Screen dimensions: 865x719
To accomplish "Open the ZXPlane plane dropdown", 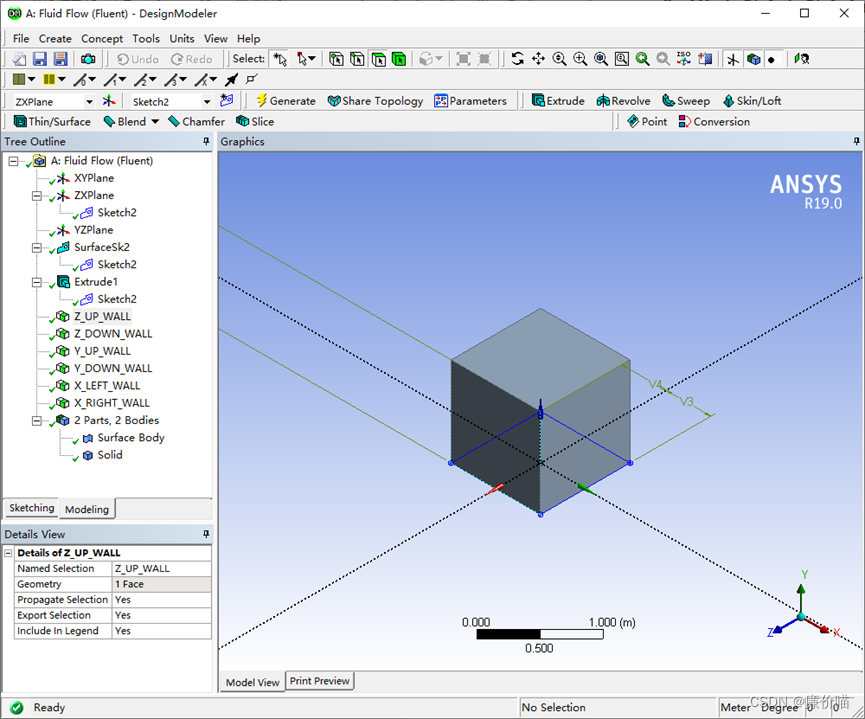I will click(89, 102).
